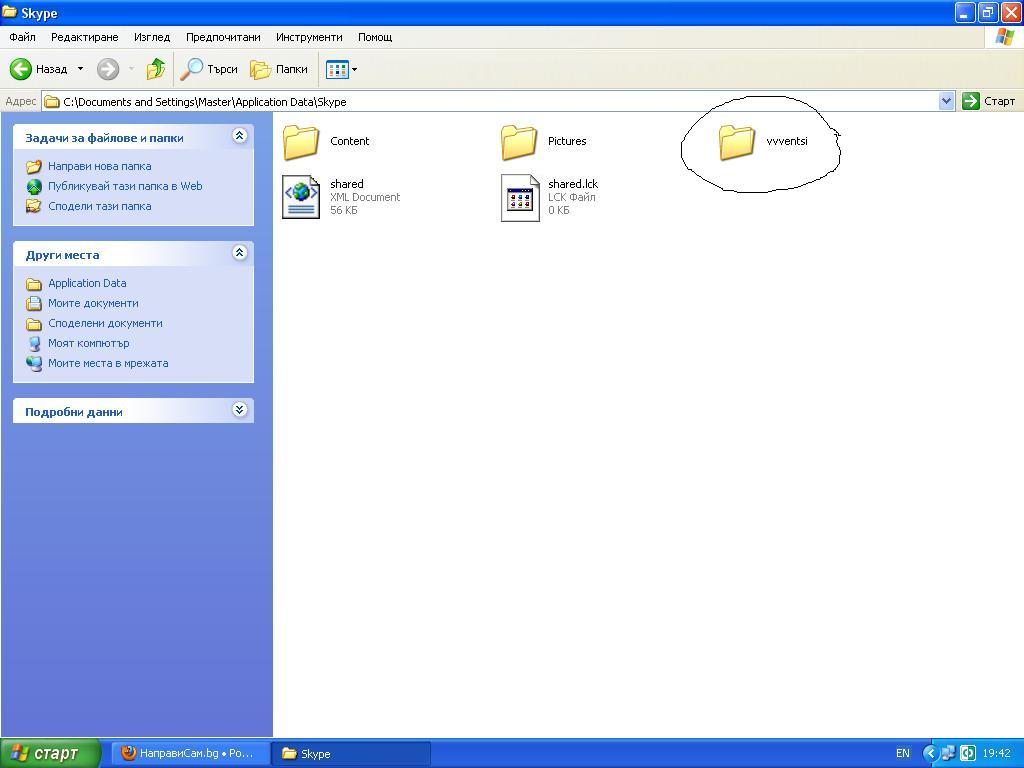This screenshot has width=1024, height=768.
Task: Open the Помощ menu
Action: pos(375,37)
